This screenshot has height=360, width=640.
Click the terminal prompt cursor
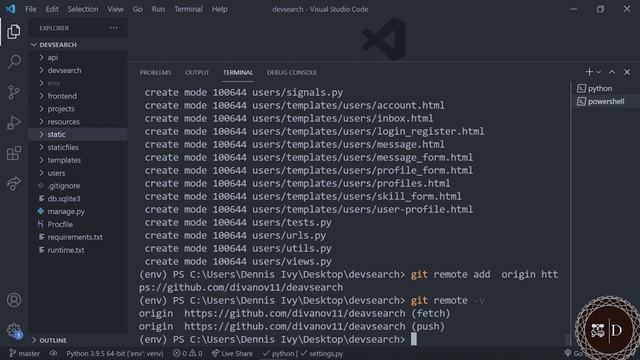point(413,339)
